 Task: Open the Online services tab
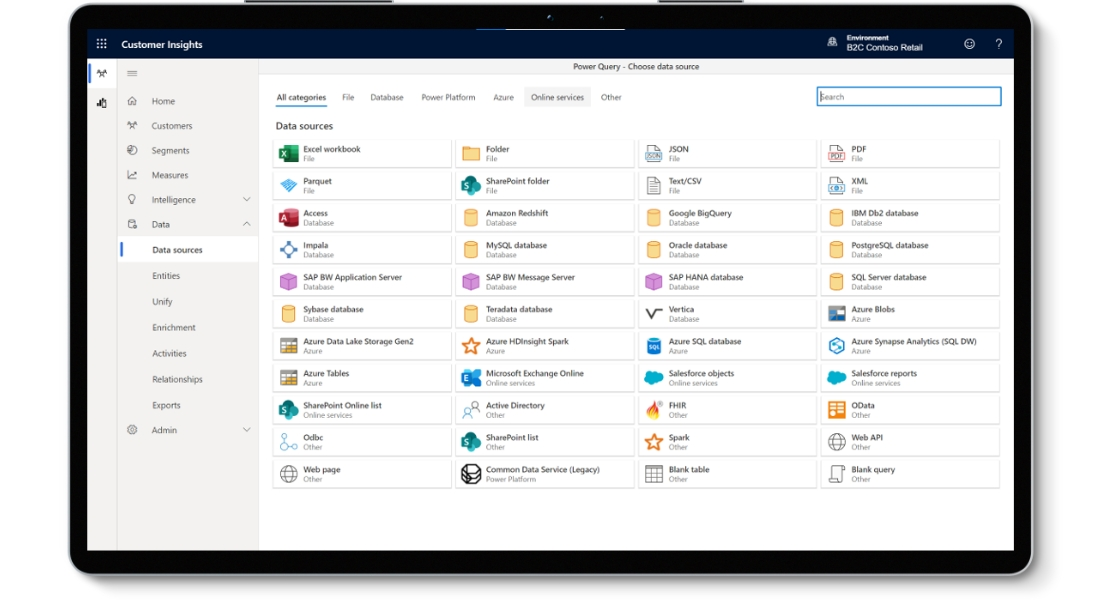[x=557, y=97]
